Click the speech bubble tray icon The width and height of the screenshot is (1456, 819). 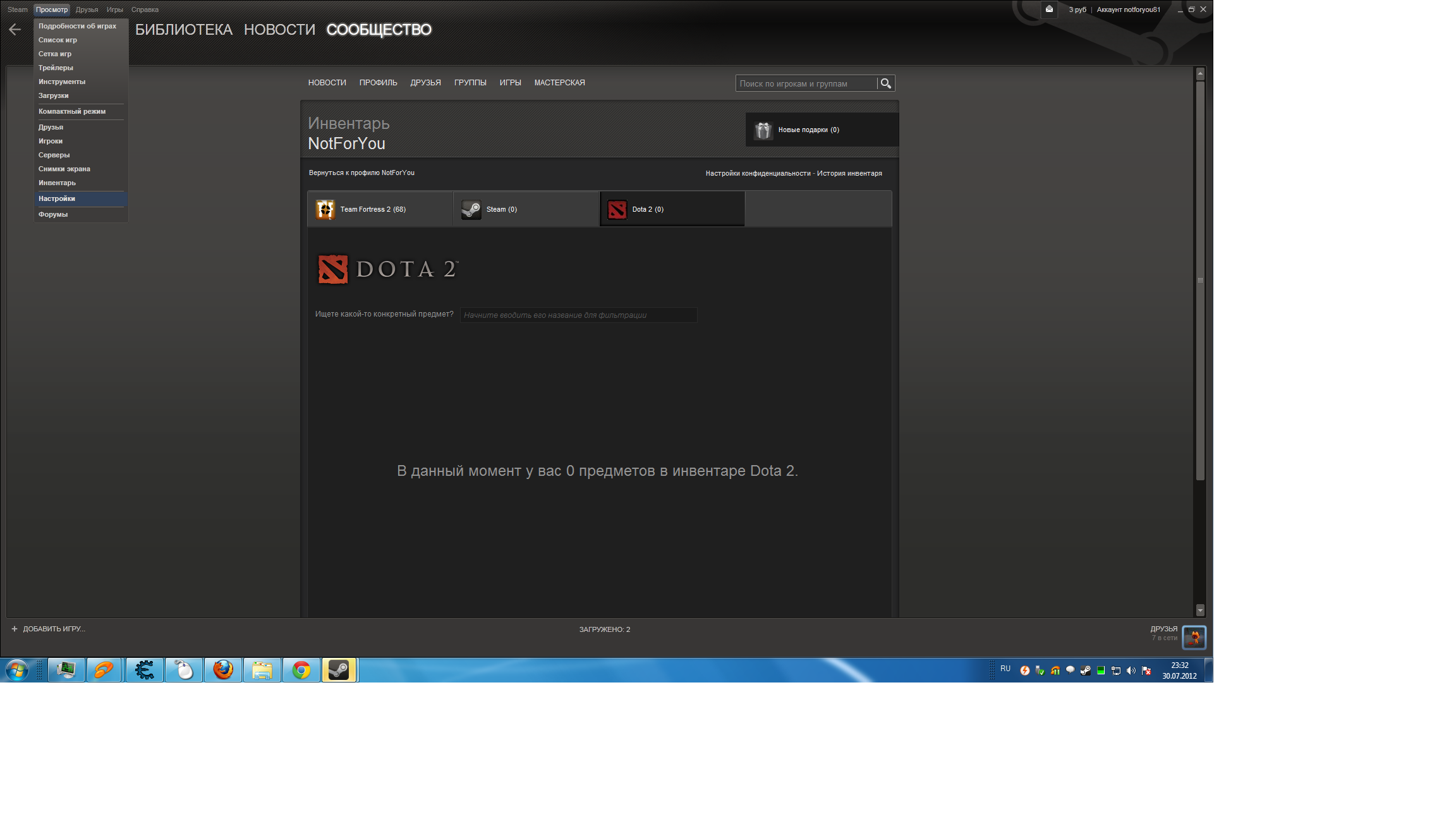1070,670
